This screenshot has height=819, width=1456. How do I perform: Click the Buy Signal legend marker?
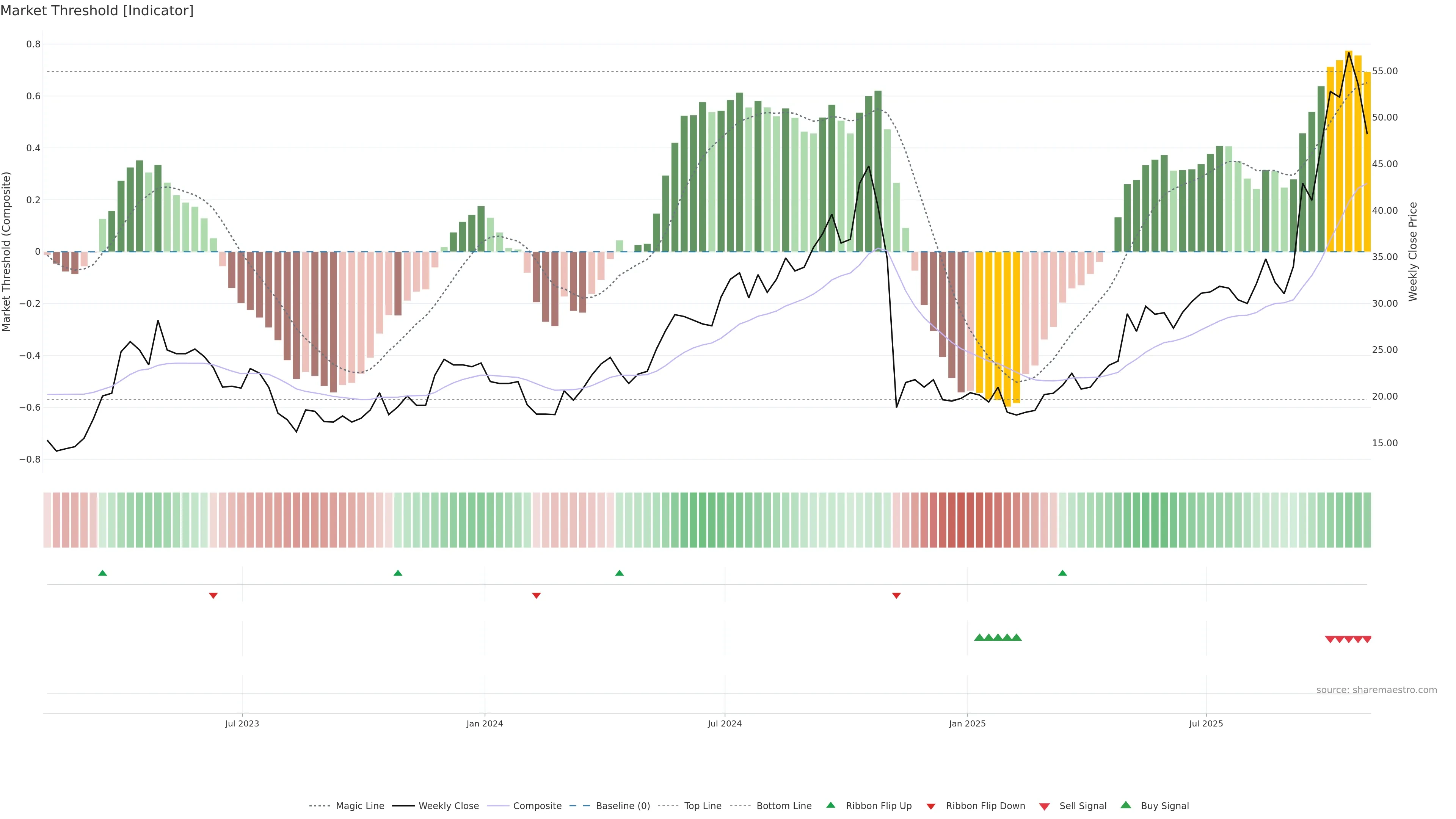(x=1125, y=805)
